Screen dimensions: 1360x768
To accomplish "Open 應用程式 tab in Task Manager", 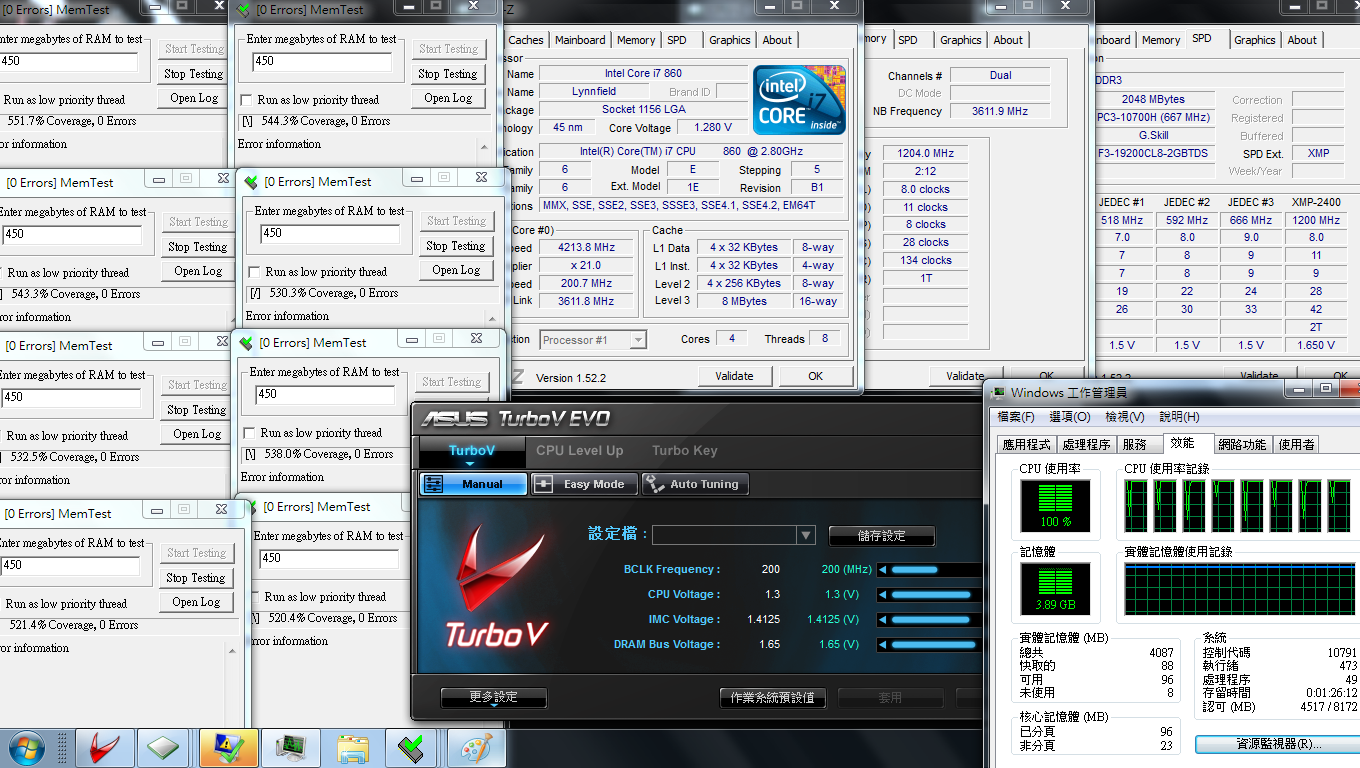I will click(1027, 445).
